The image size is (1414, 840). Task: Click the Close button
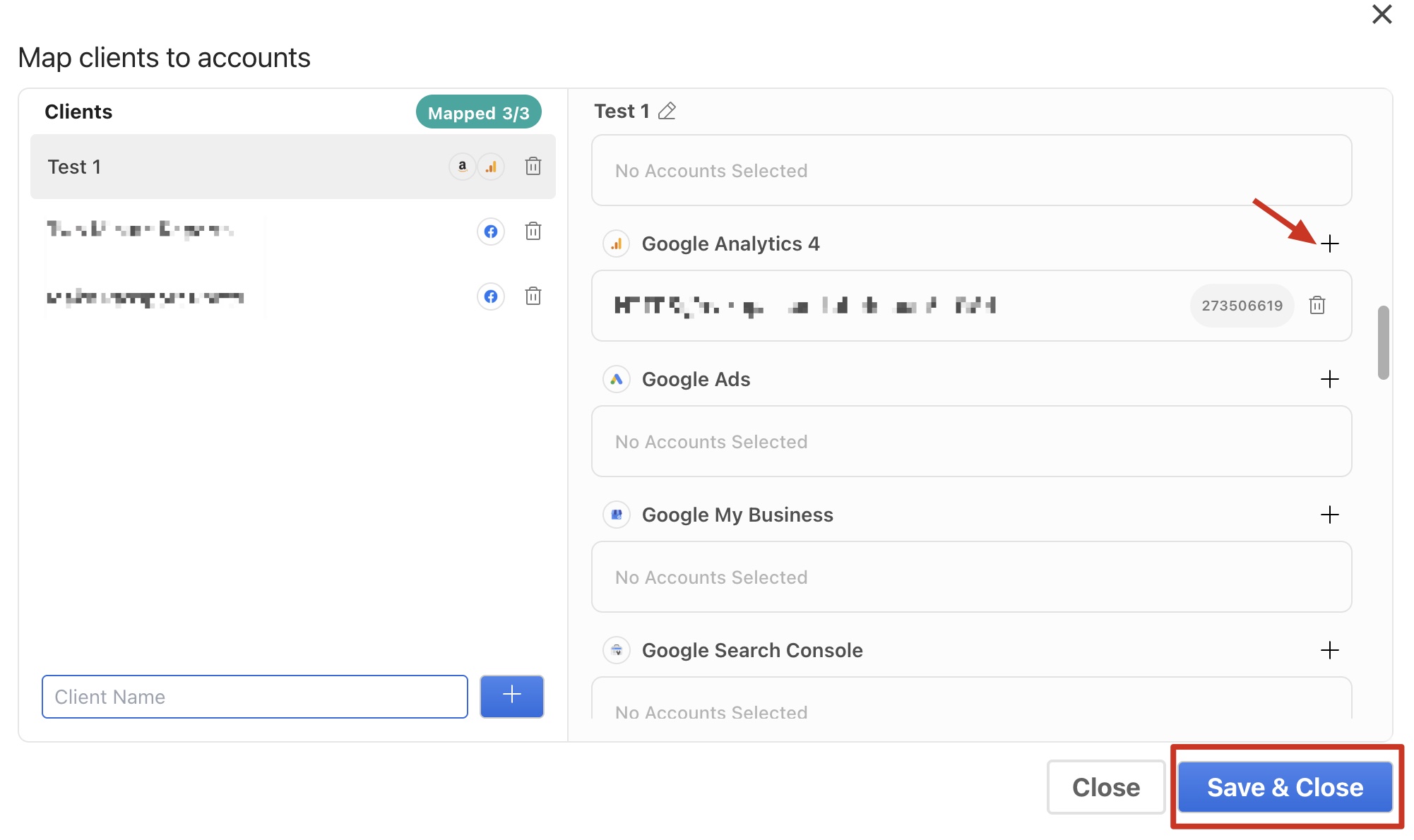point(1105,787)
